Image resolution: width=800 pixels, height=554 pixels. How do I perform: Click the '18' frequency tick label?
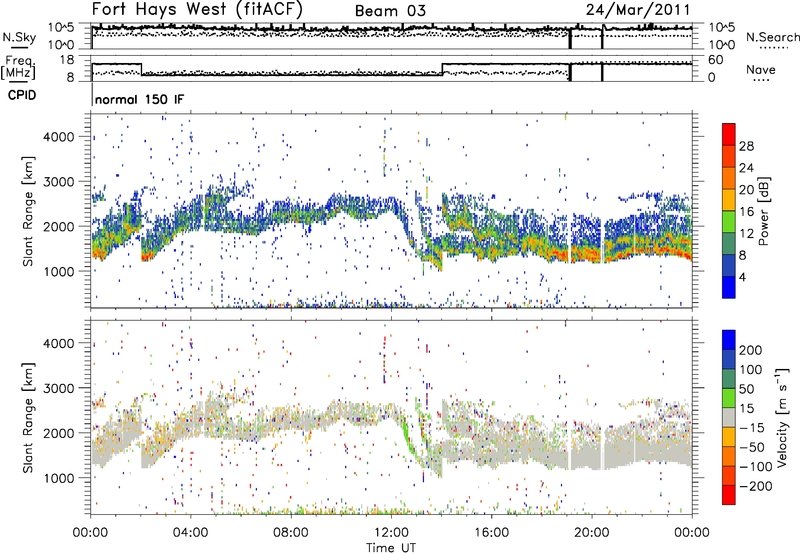click(66, 60)
